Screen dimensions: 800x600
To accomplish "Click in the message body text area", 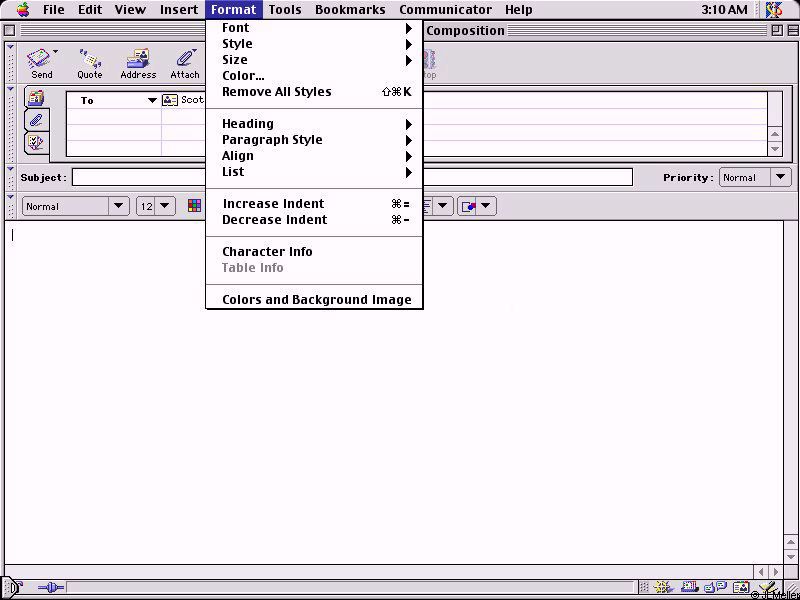I will click(393, 392).
